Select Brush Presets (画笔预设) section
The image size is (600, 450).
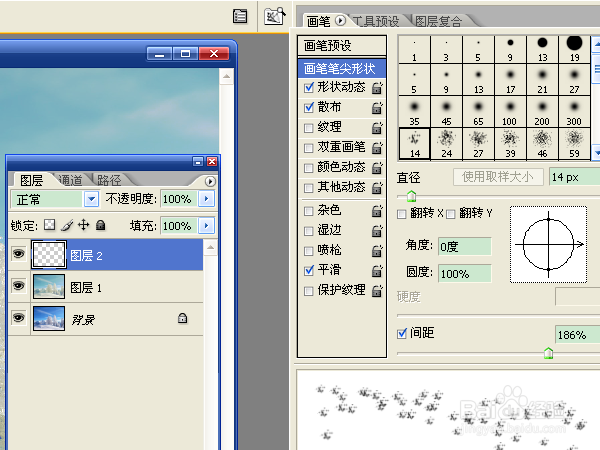[342, 46]
